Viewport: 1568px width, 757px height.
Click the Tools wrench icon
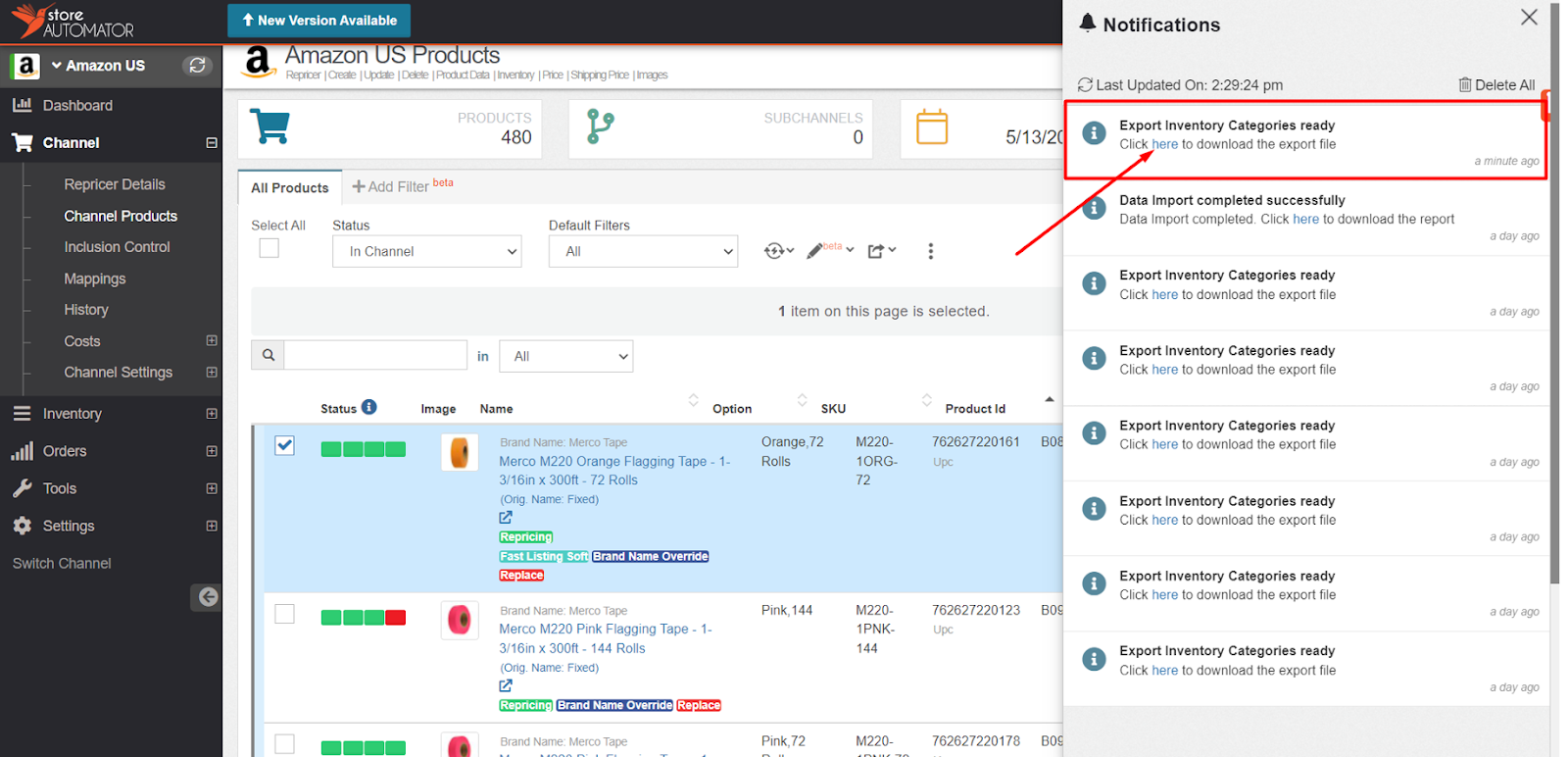(x=22, y=488)
